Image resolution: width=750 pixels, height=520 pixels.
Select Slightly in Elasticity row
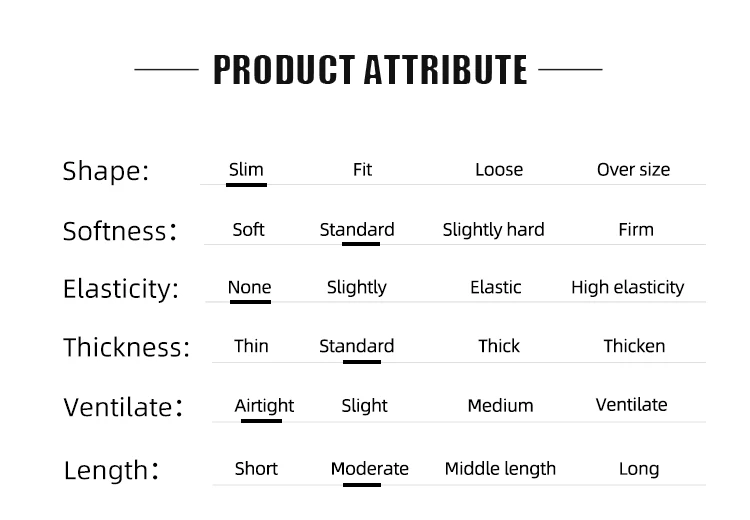356,288
